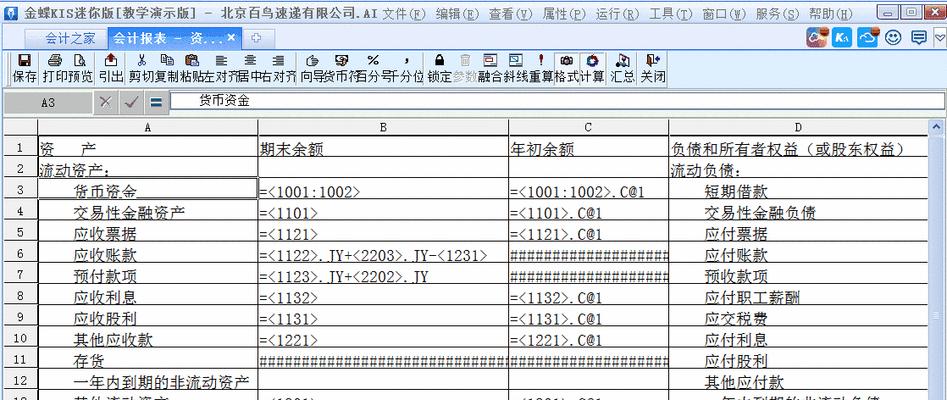This screenshot has height=400, width=947.
Task: Switch to the 会计之家 tab
Action: click(70, 39)
